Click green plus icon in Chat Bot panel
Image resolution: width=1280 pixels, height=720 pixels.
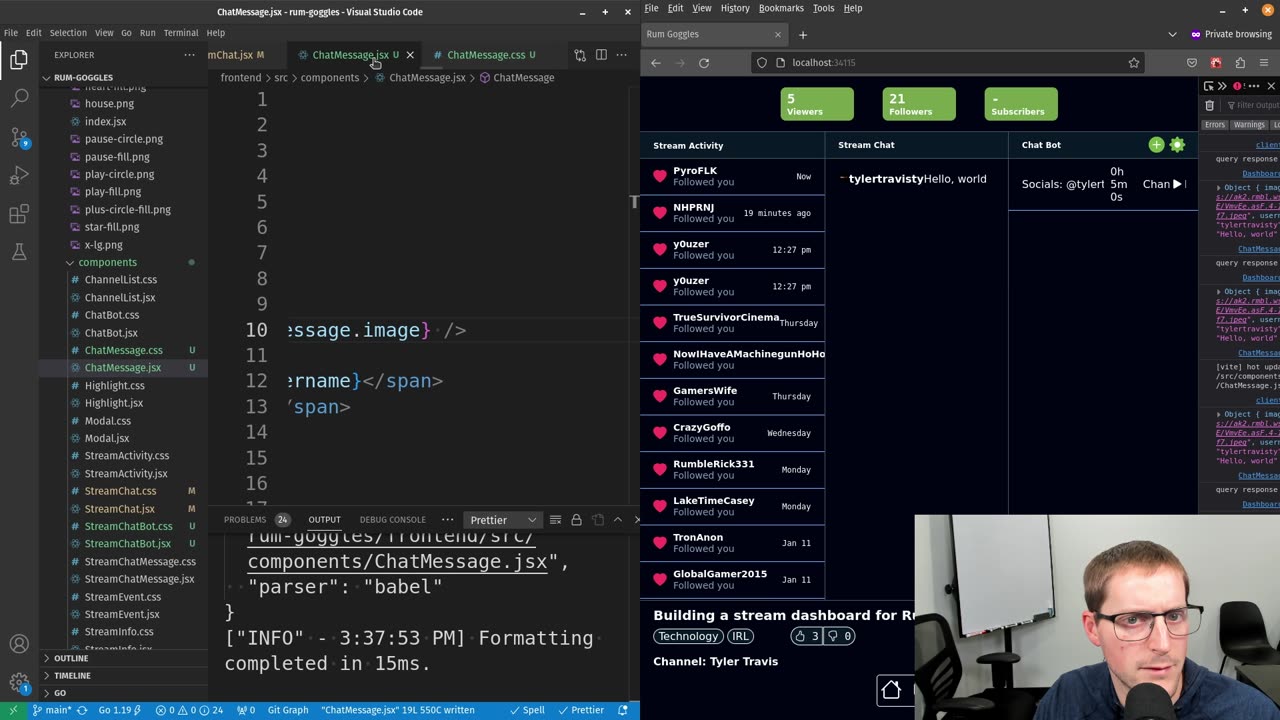(x=1156, y=145)
